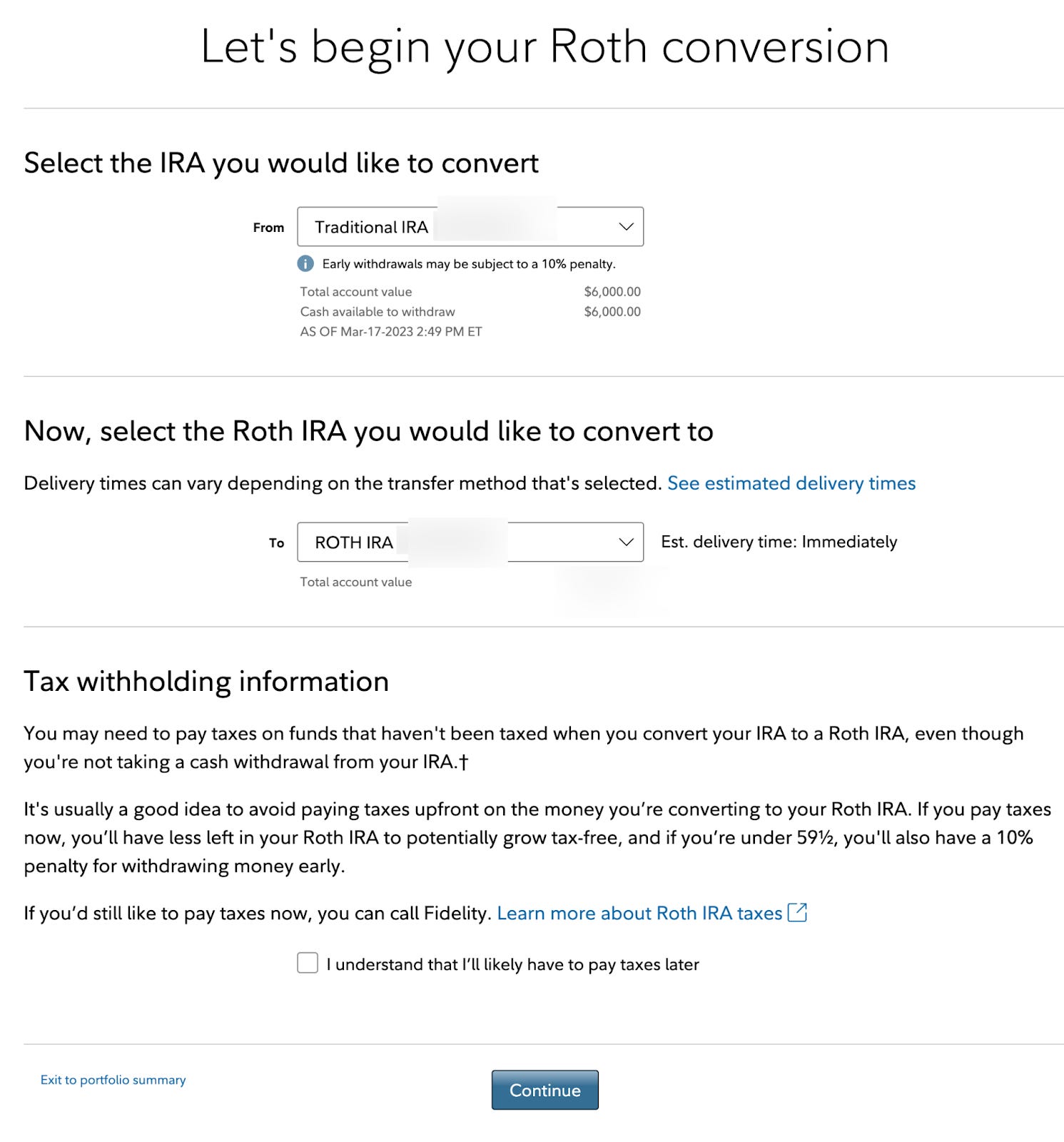Click the page title Let's begin your Roth conversion

point(545,48)
